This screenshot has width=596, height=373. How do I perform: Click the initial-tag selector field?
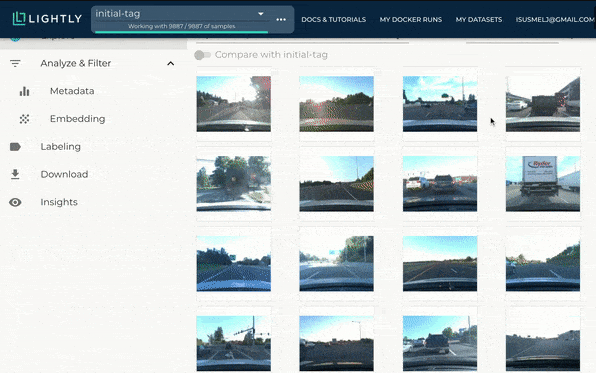181,14
